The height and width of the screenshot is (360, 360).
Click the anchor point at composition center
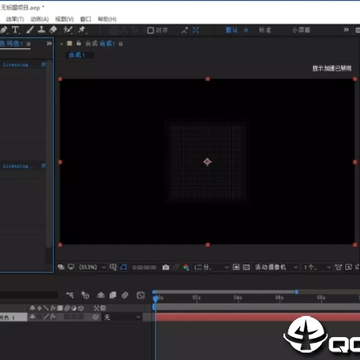[x=207, y=162]
